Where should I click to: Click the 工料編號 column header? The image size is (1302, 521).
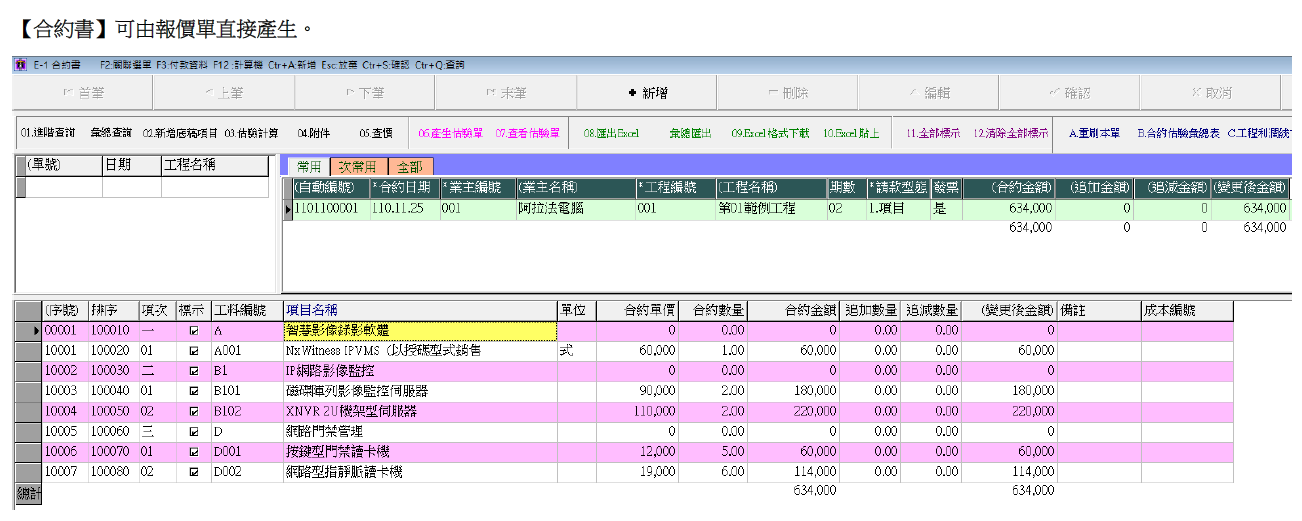tap(247, 310)
